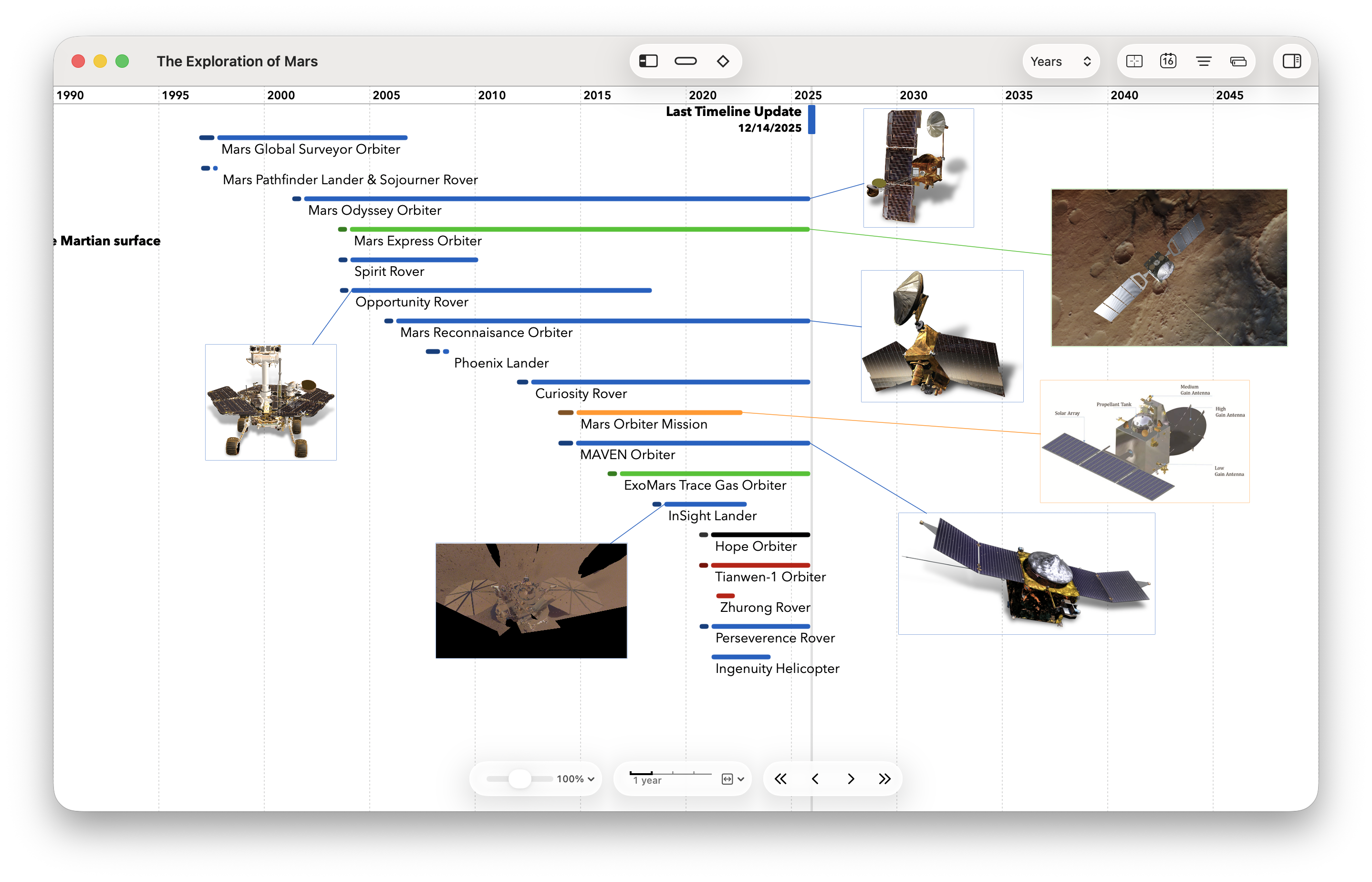Toggle the Mars Express Orbiter event bar selection
Image resolution: width=1372 pixels, height=882 pixels.
click(x=572, y=229)
